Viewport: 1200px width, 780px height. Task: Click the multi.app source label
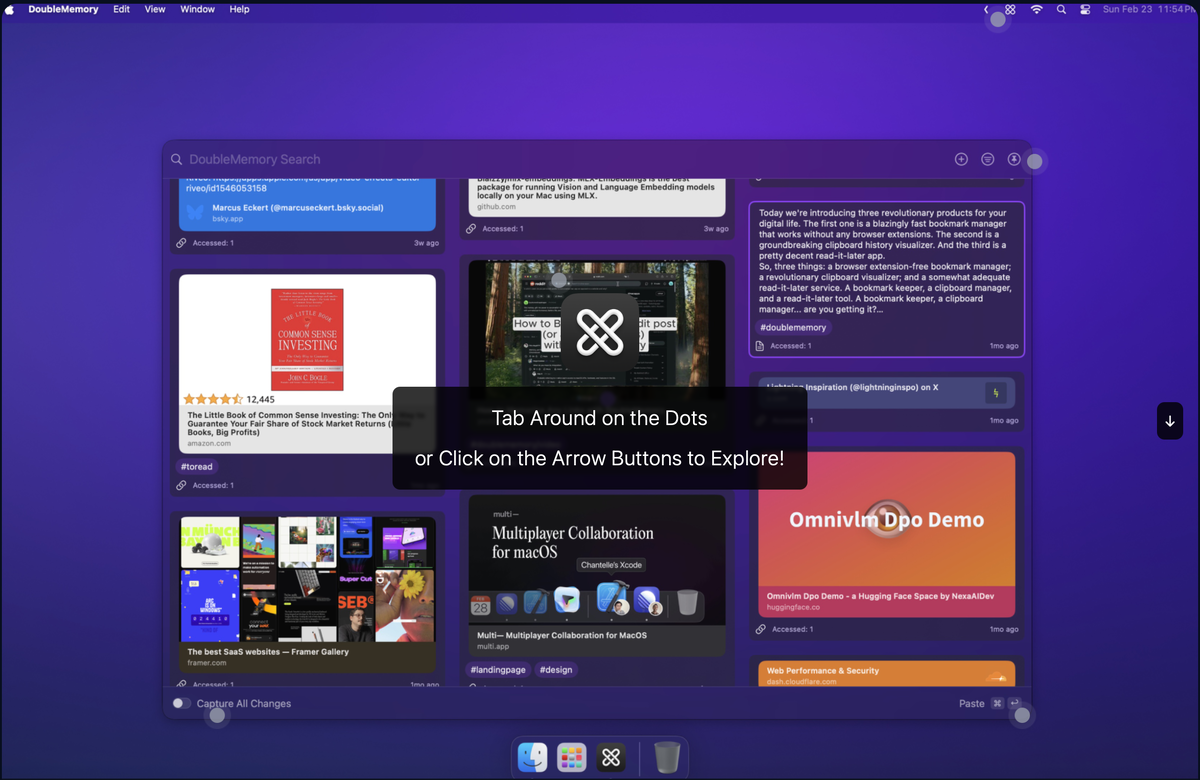[491, 647]
